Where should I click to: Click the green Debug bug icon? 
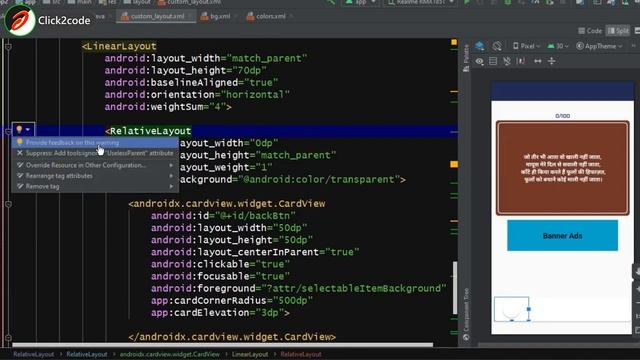[x=508, y=2]
